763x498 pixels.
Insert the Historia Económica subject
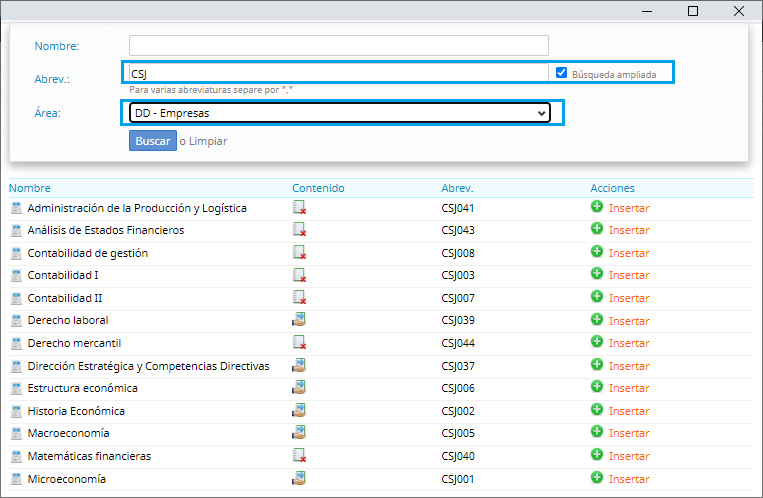(x=629, y=411)
